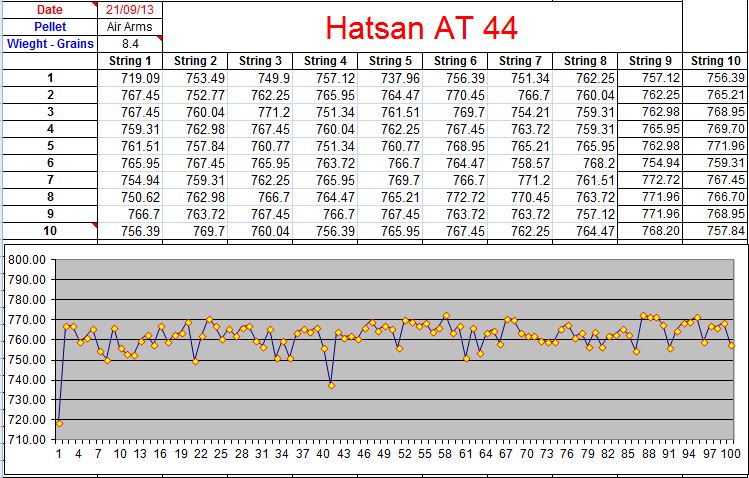Select 772.72 in String 6 column
The height and width of the screenshot is (478, 749).
[455, 197]
